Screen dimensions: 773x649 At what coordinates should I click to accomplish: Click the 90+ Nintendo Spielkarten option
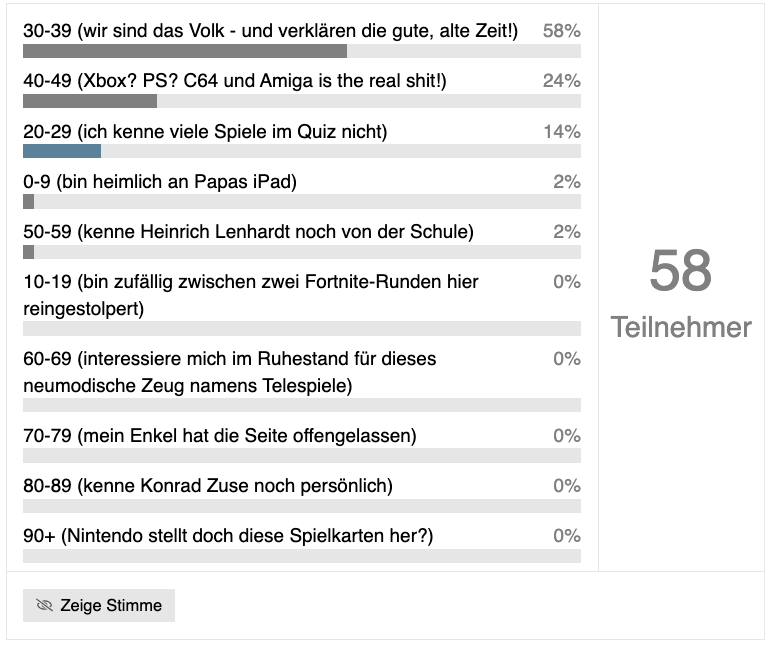228,536
